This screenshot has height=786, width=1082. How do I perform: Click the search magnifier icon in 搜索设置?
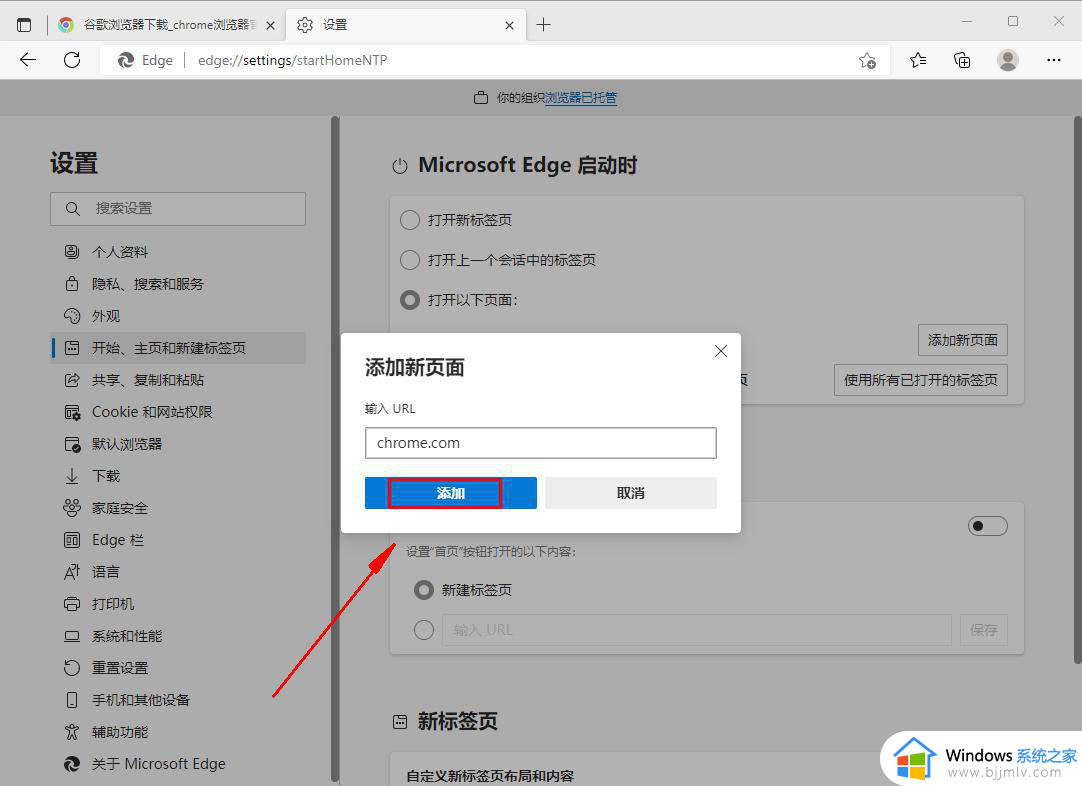click(x=72, y=208)
